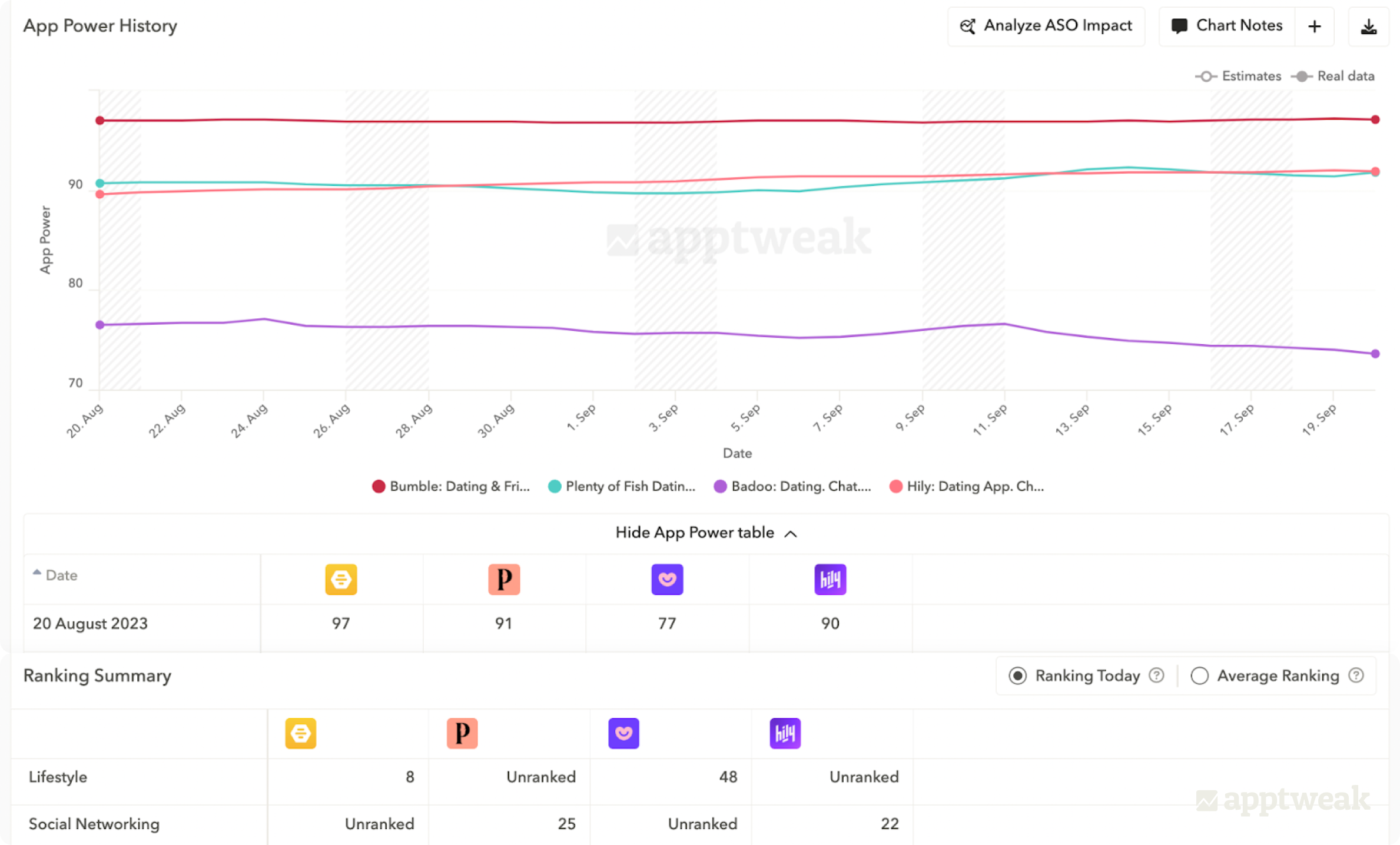The width and height of the screenshot is (1400, 845).
Task: Toggle Badoo series in chart legend
Action: click(x=792, y=487)
